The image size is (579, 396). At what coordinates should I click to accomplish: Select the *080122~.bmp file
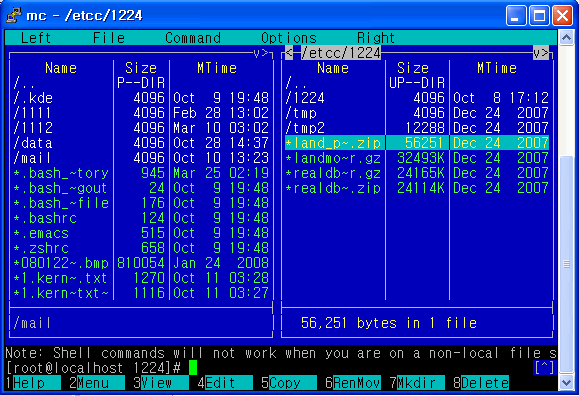coord(141,263)
